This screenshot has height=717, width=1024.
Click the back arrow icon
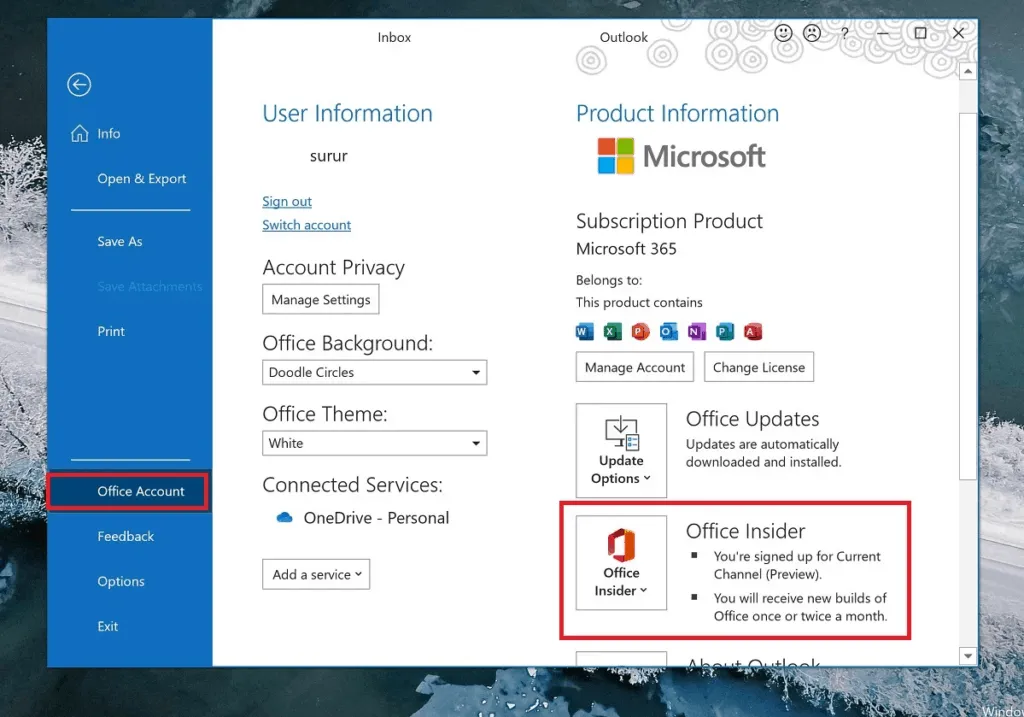79,86
